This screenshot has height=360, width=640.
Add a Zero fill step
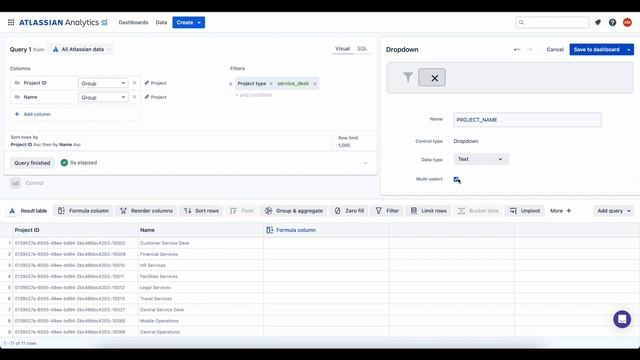click(349, 211)
